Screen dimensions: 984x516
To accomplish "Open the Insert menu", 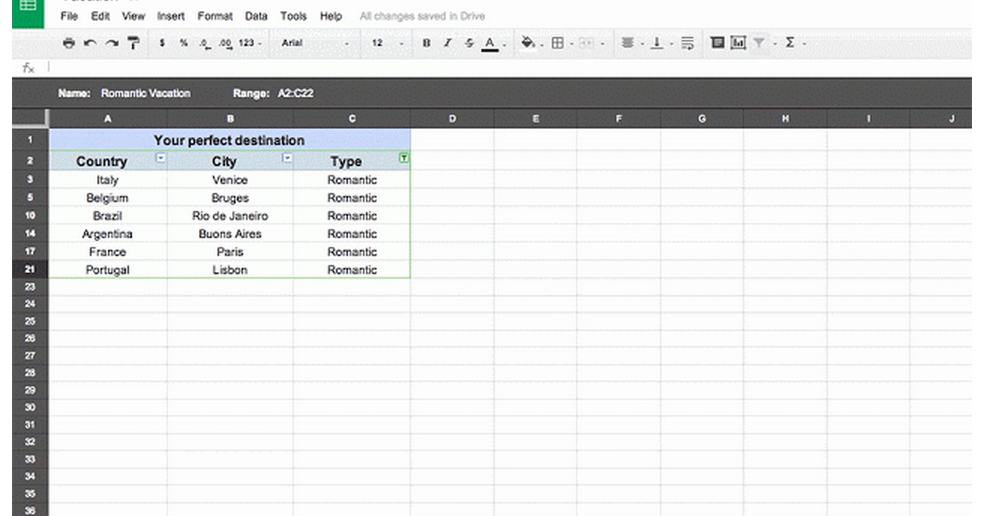I will [x=171, y=16].
